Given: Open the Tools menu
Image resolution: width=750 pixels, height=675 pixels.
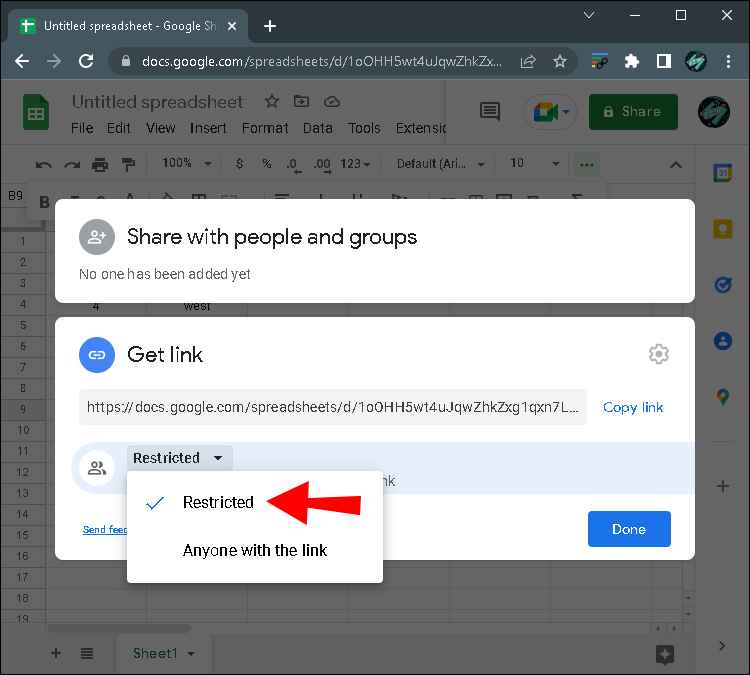Looking at the screenshot, I should 364,128.
